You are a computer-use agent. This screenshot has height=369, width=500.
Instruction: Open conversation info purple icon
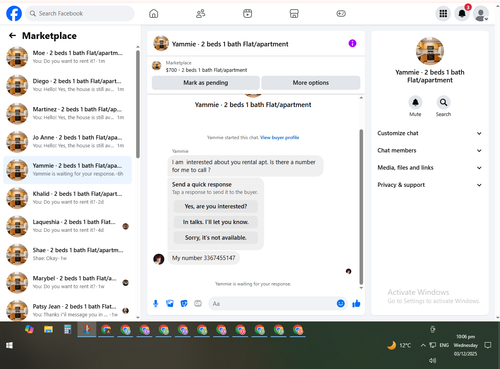[x=352, y=43]
